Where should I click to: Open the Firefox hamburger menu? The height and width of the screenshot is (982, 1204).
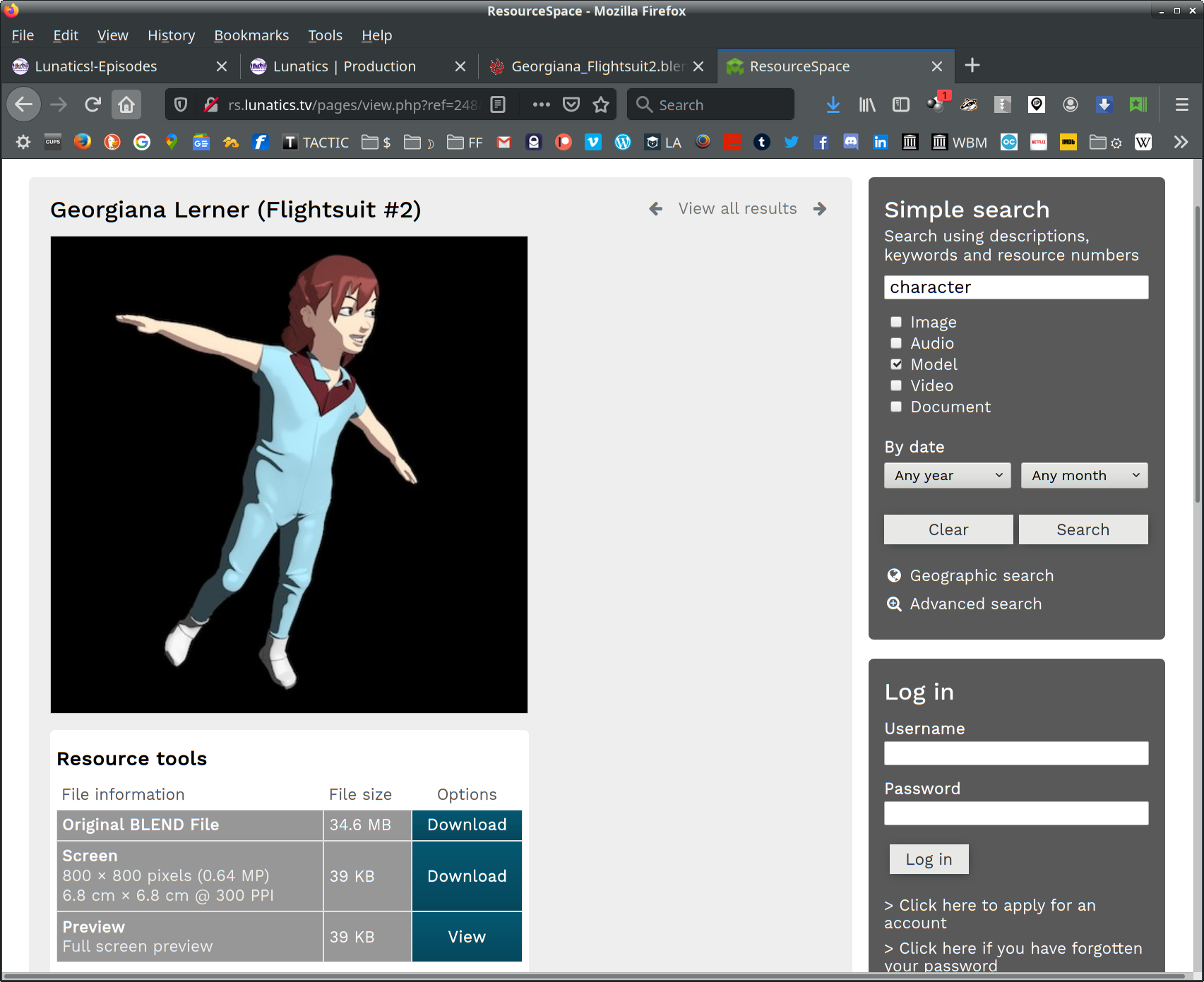pyautogui.click(x=1181, y=105)
